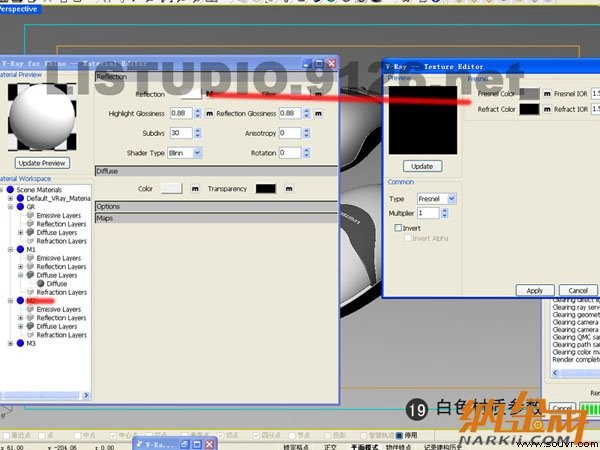
Task: Click the map button next to Fresnel Color
Action: pos(547,94)
